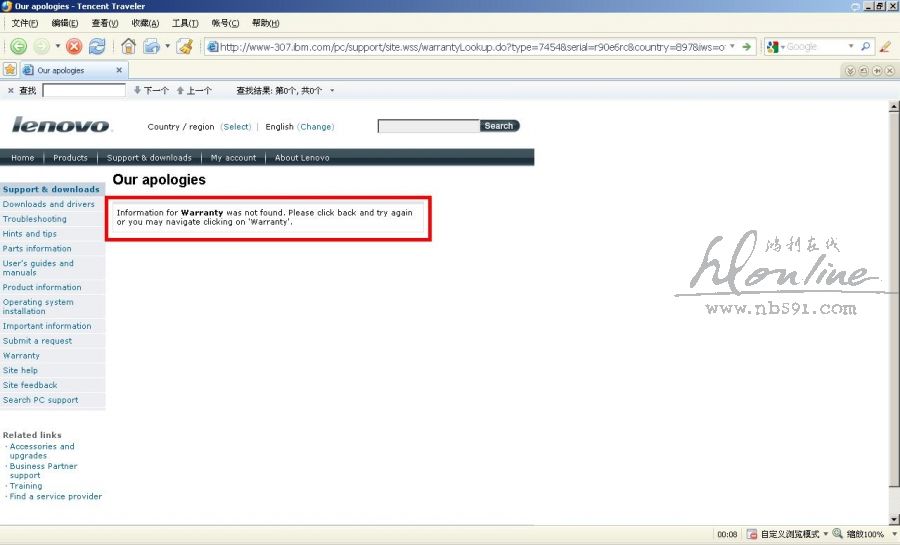
Task: Open the 收藏(A) favorites menu
Action: pos(145,23)
